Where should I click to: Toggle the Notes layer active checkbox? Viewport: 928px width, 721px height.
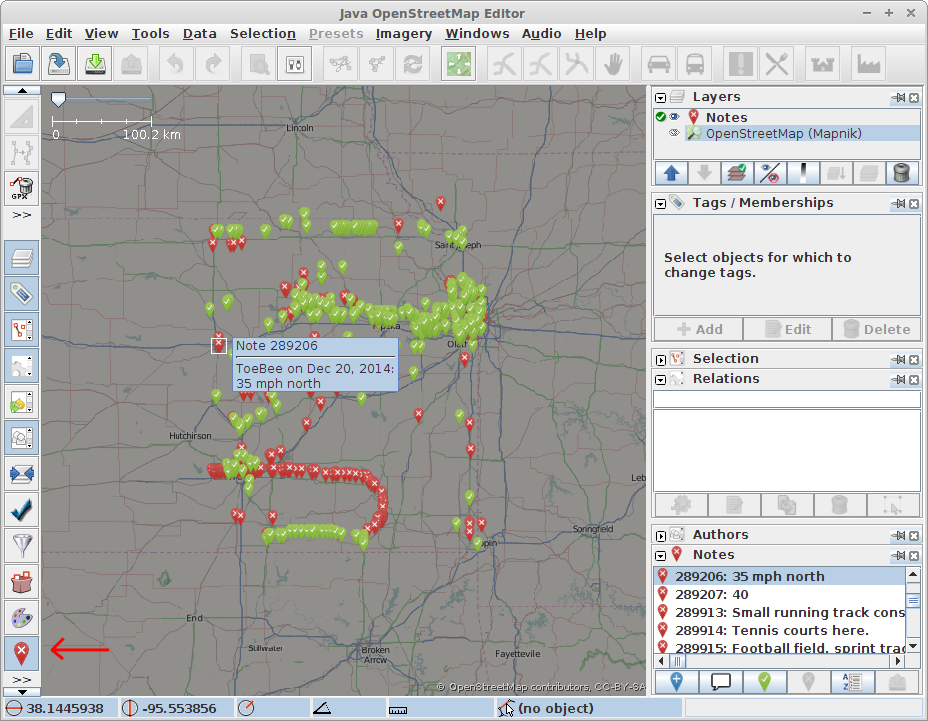660,116
